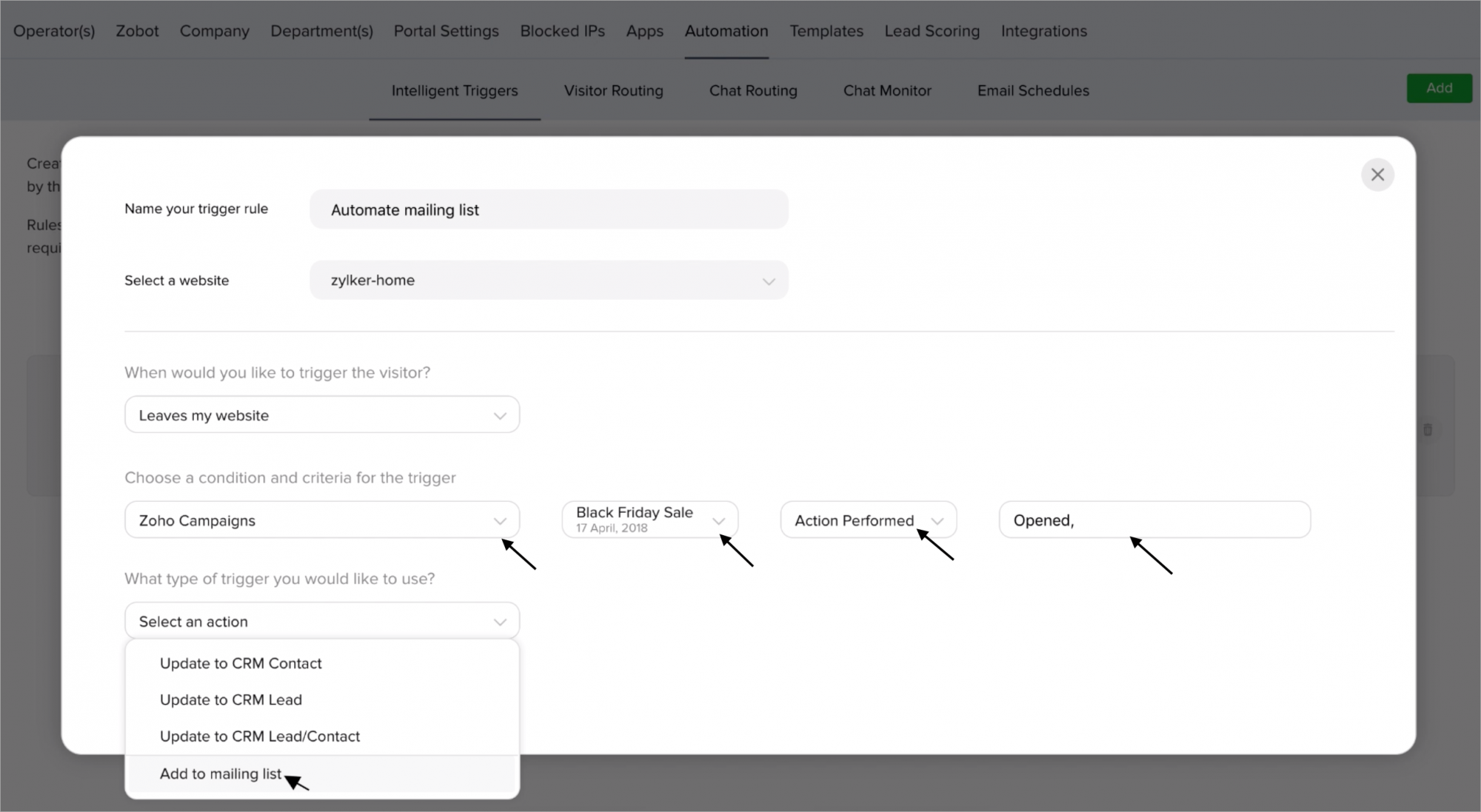
Task: Open the Action Performed dropdown
Action: tap(868, 520)
